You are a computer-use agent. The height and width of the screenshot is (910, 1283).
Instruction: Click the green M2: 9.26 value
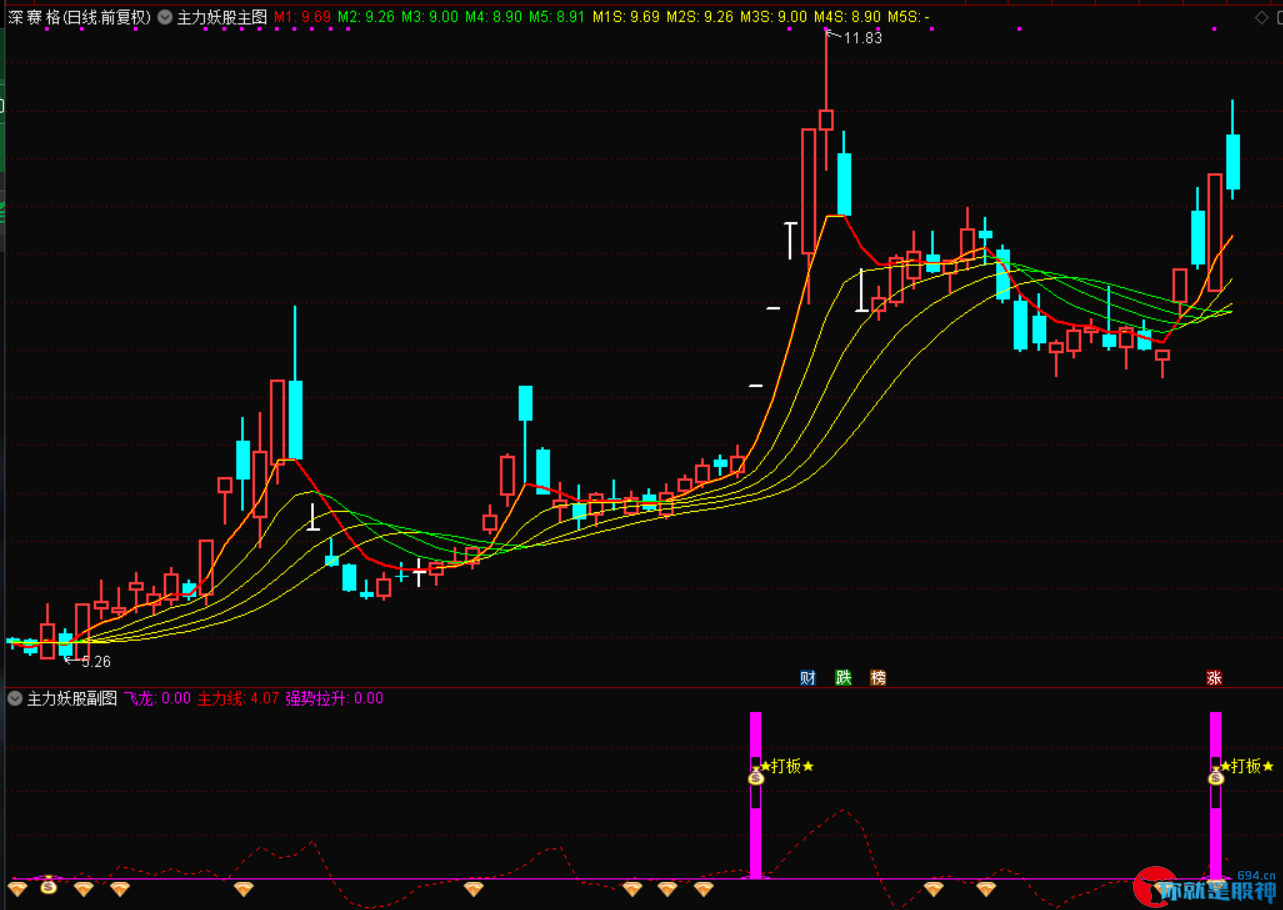(x=366, y=17)
